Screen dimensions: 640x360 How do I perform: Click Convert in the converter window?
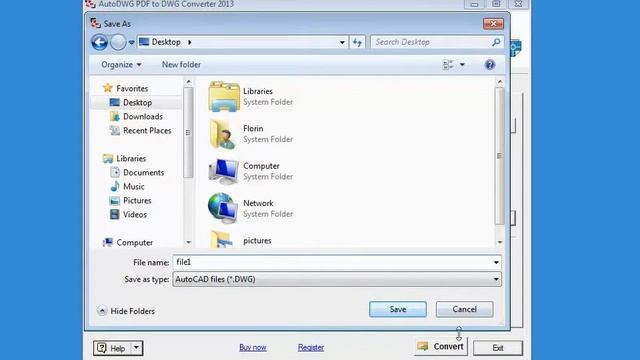click(440, 347)
